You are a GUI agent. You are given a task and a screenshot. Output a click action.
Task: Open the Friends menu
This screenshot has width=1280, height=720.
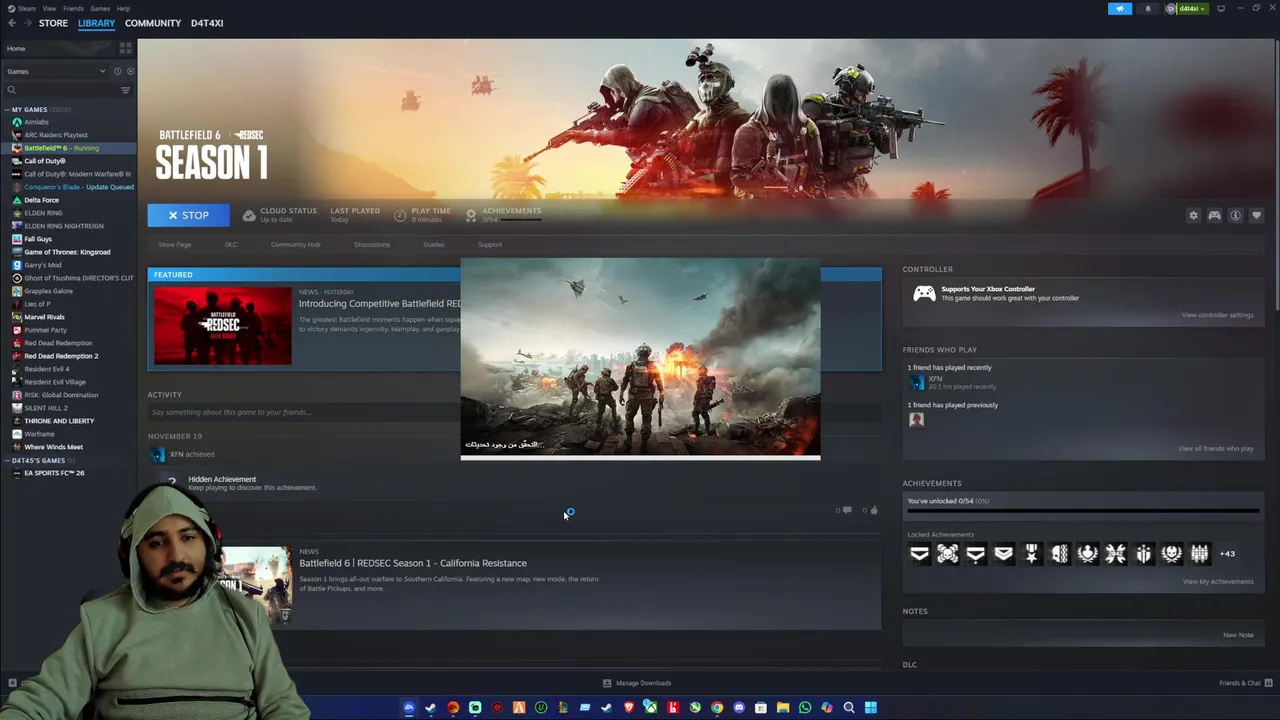[x=73, y=8]
